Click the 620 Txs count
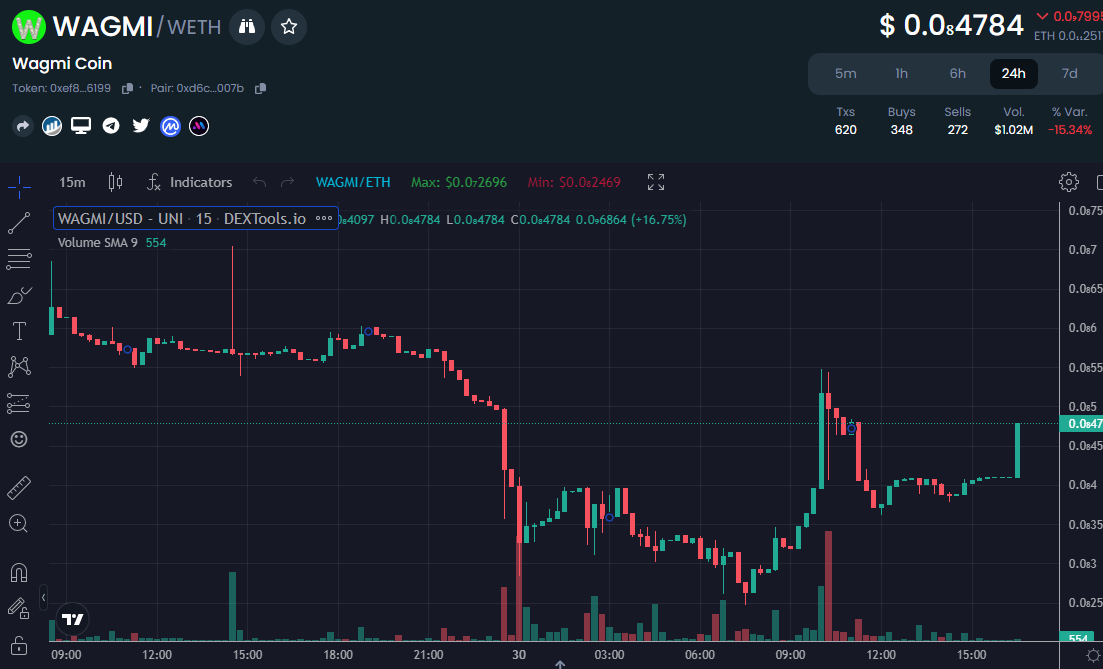 [846, 130]
